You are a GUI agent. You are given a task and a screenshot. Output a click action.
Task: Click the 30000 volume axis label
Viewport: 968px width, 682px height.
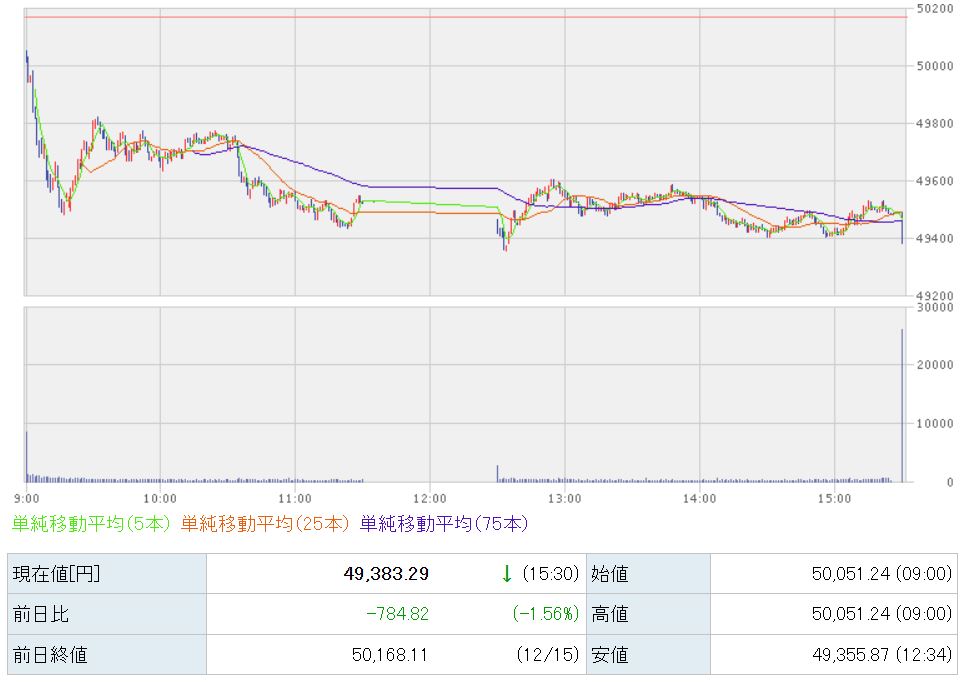[x=935, y=308]
